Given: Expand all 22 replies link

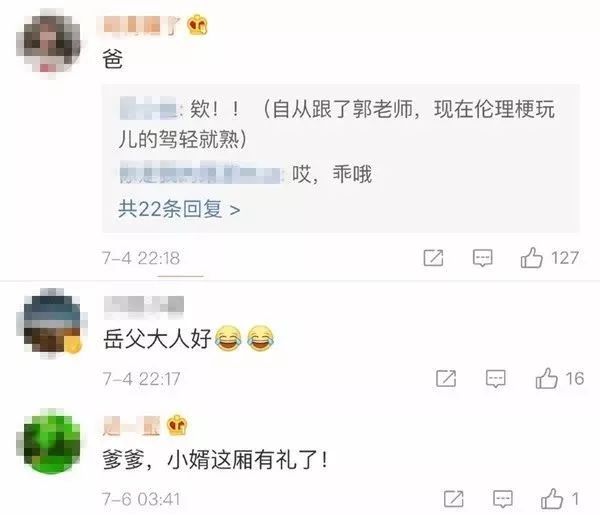Looking at the screenshot, I should coord(179,209).
